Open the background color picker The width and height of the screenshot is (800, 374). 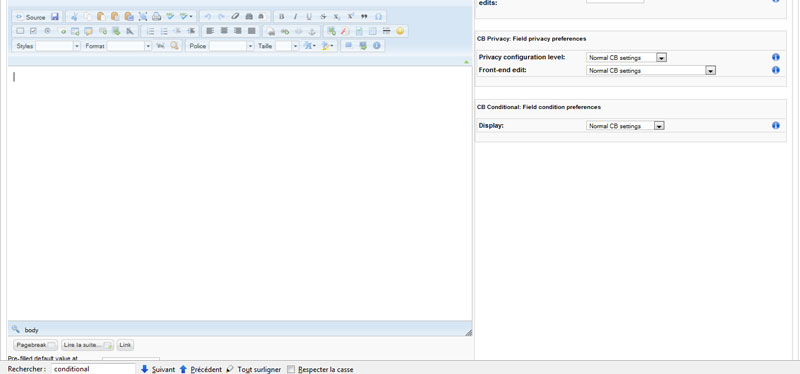pos(327,45)
